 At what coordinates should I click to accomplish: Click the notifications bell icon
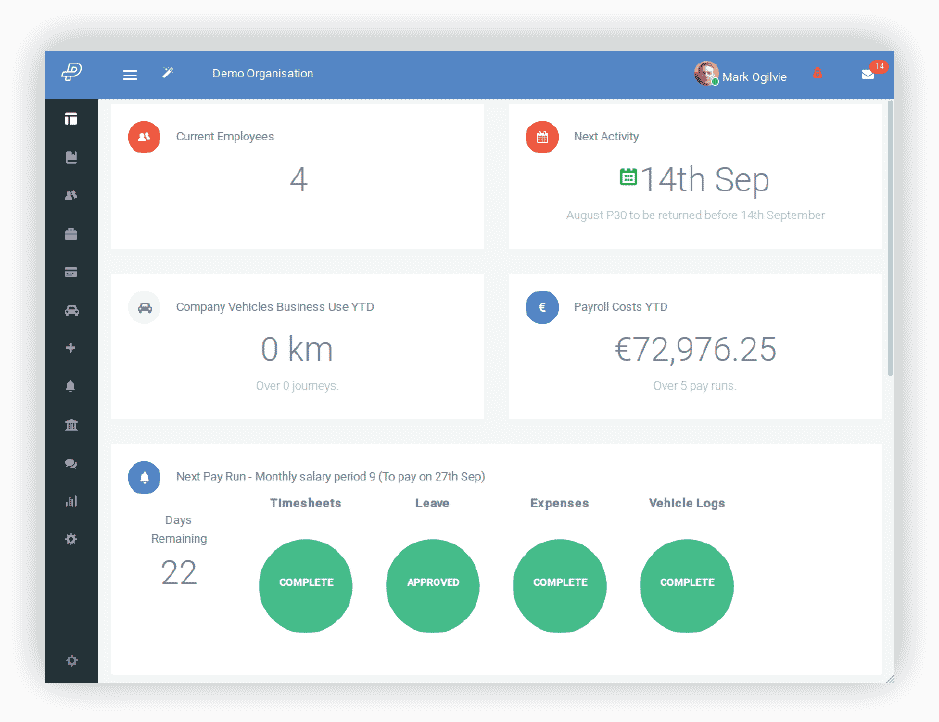[x=71, y=385]
